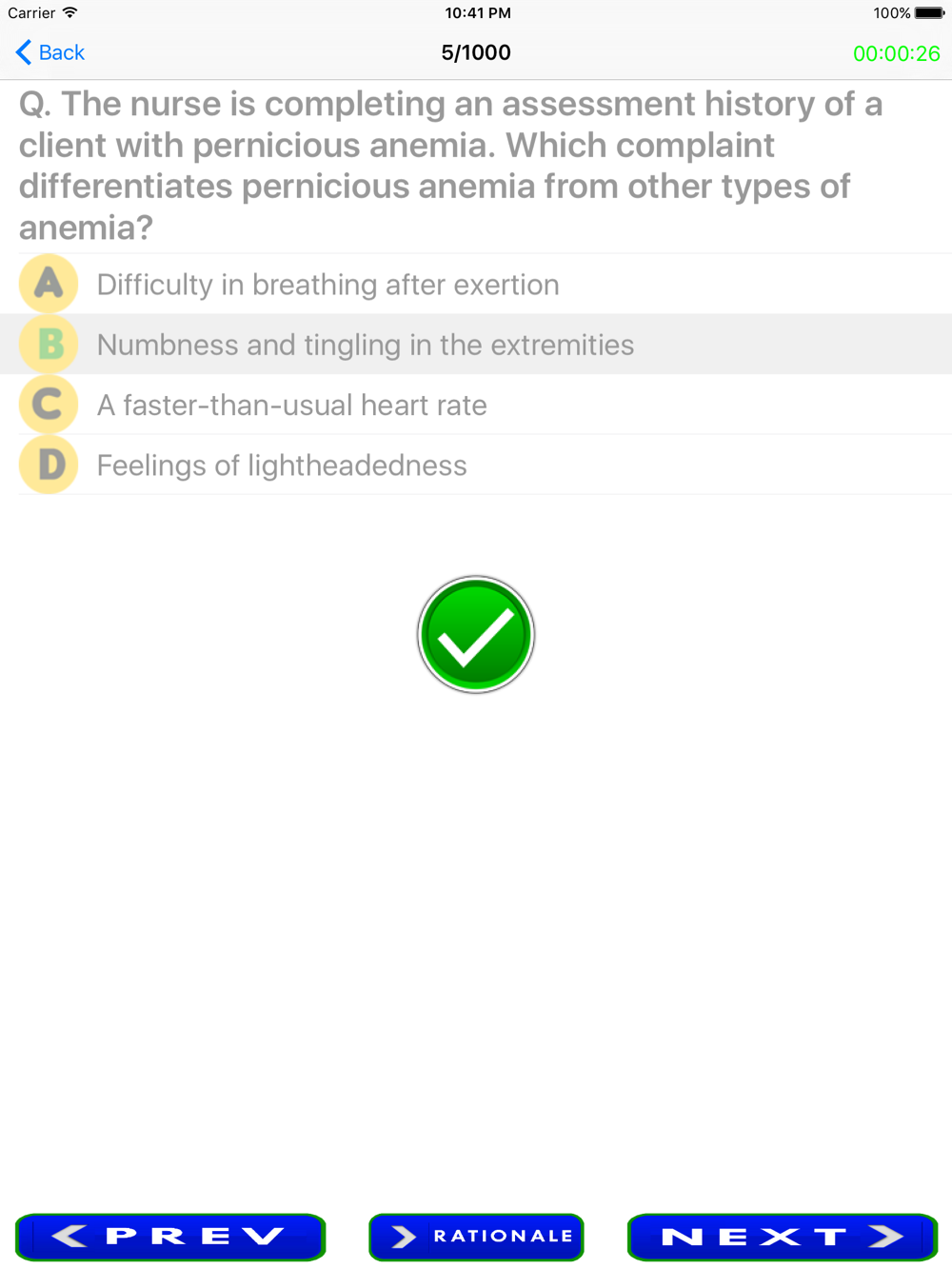Viewport: 952px width, 1269px height.
Task: Choose the yellow letter D circle
Action: point(49,465)
